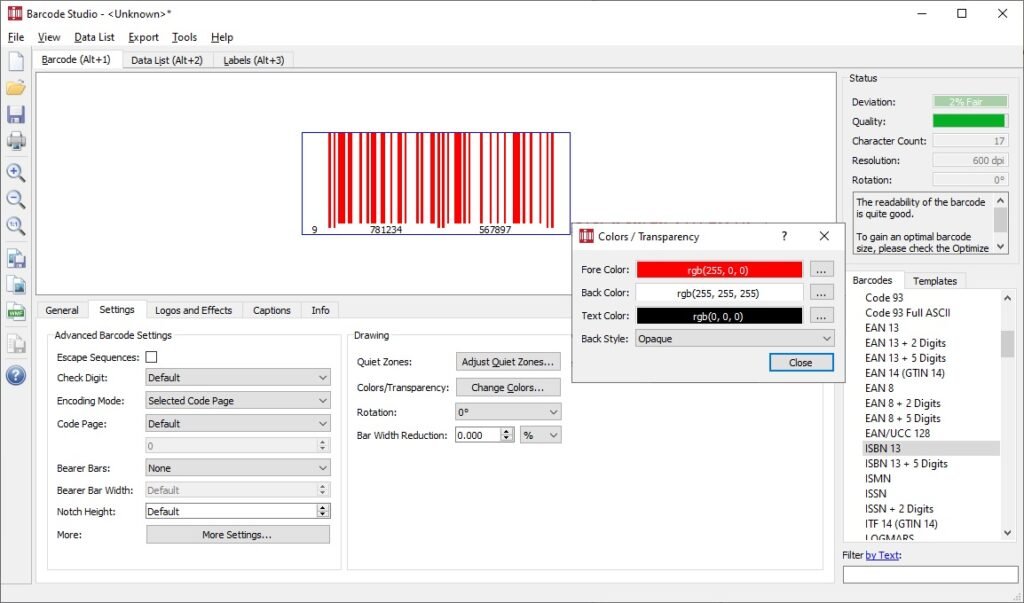Open the File menu

point(16,37)
